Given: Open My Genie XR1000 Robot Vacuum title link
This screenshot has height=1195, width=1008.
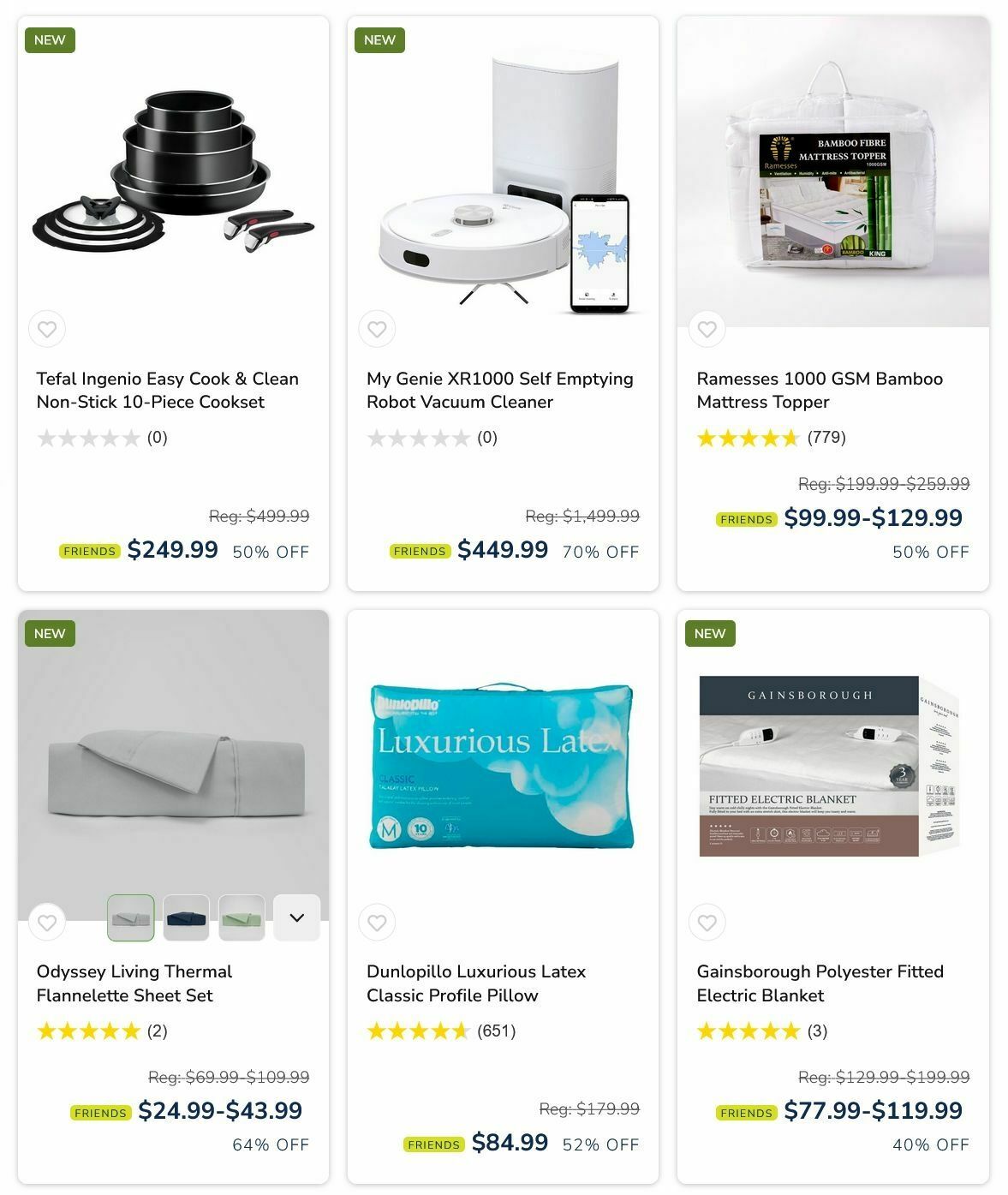Looking at the screenshot, I should tap(500, 390).
